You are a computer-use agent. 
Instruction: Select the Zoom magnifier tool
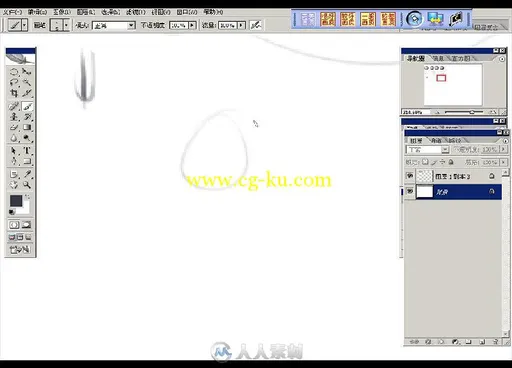27,185
